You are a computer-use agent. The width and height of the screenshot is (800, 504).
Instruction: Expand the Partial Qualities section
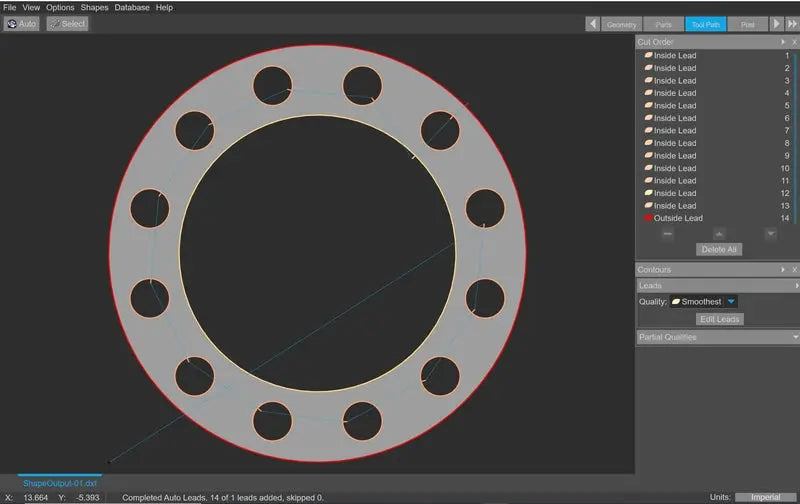tap(794, 337)
